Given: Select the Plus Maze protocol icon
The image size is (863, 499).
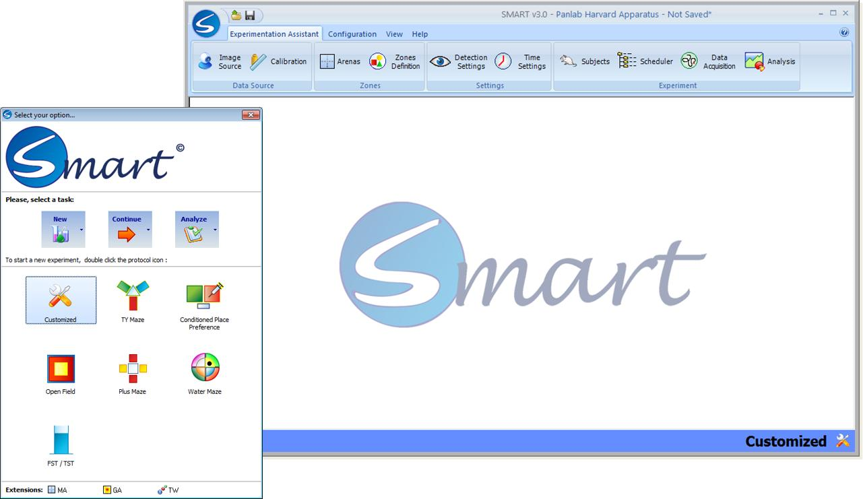Looking at the screenshot, I should click(133, 375).
